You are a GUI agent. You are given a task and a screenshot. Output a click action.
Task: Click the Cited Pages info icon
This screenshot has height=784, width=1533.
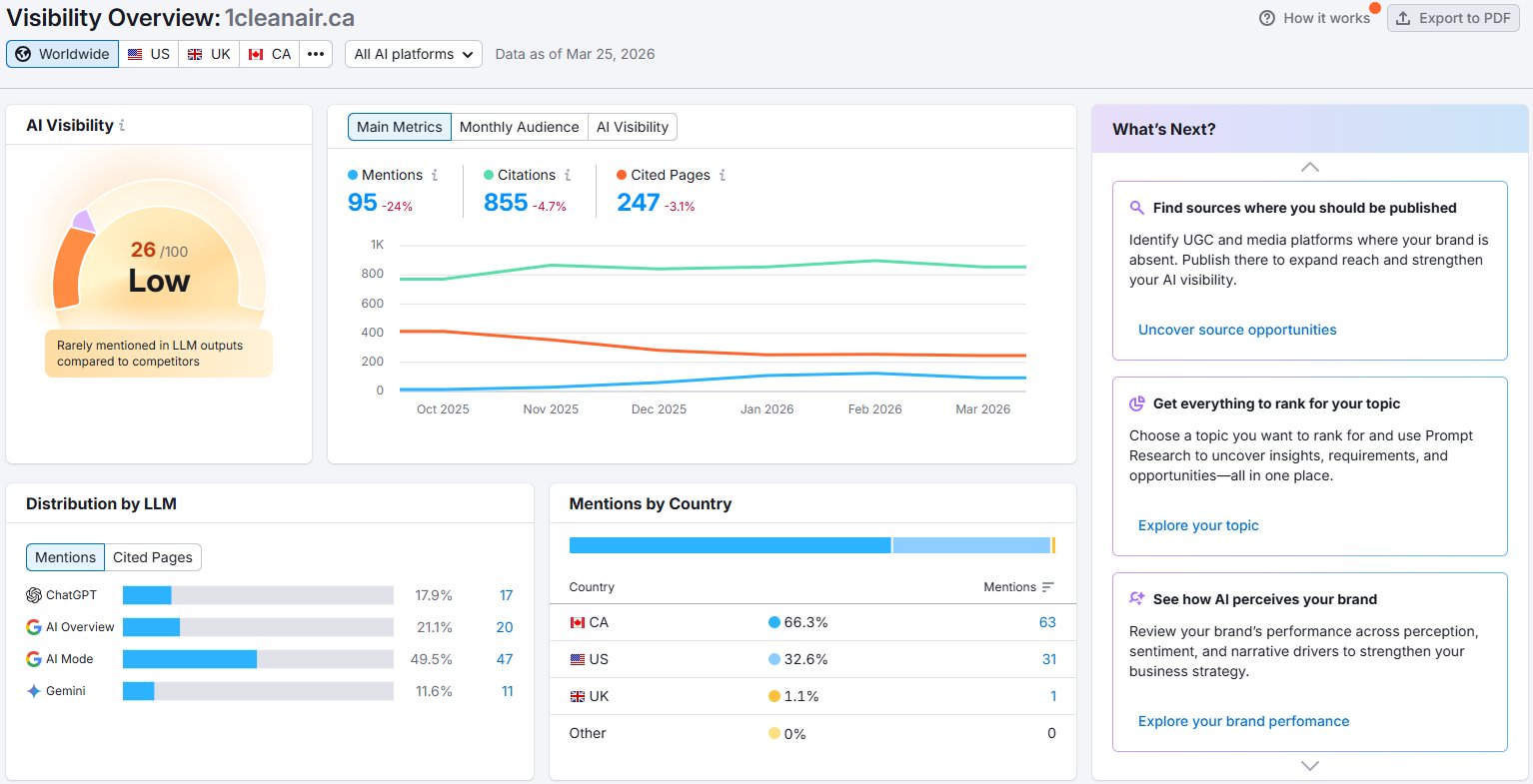click(723, 175)
